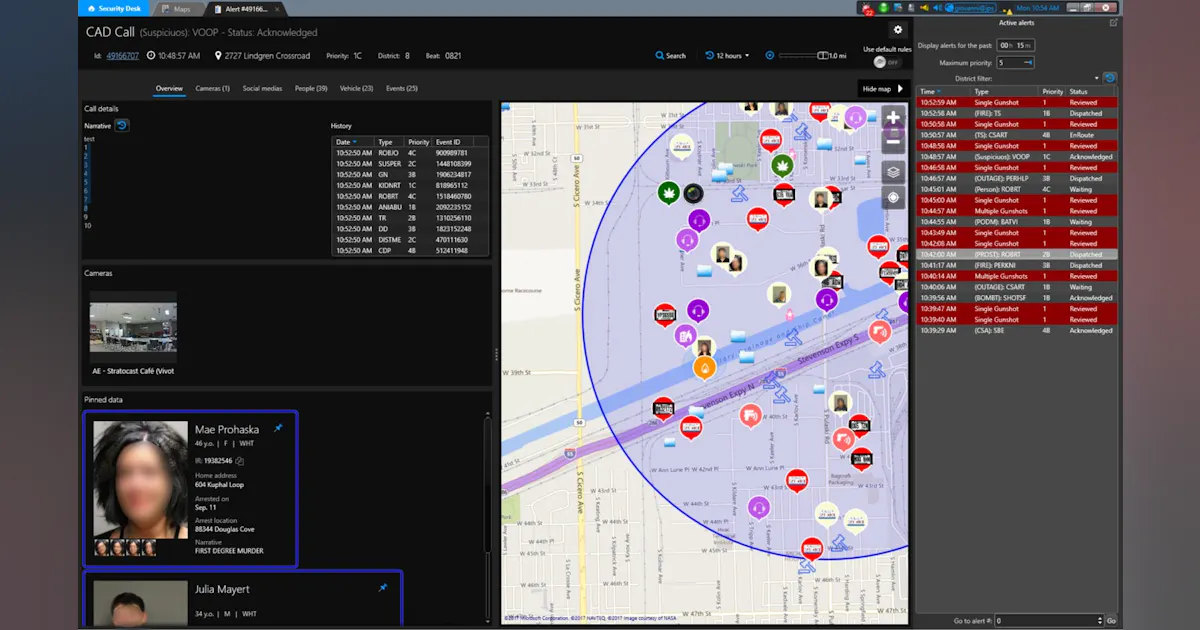
Task: Unpin the Mae Prohaska card
Action: 278,428
